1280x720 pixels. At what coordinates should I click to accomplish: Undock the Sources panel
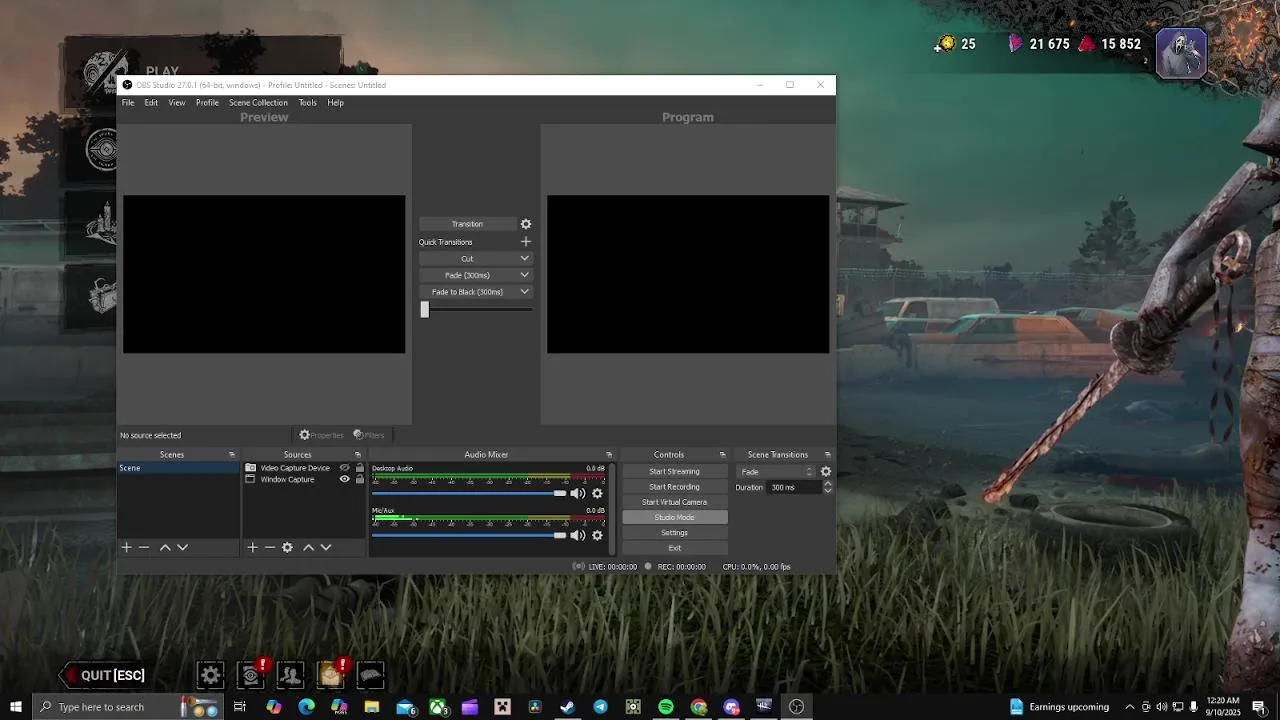[358, 455]
